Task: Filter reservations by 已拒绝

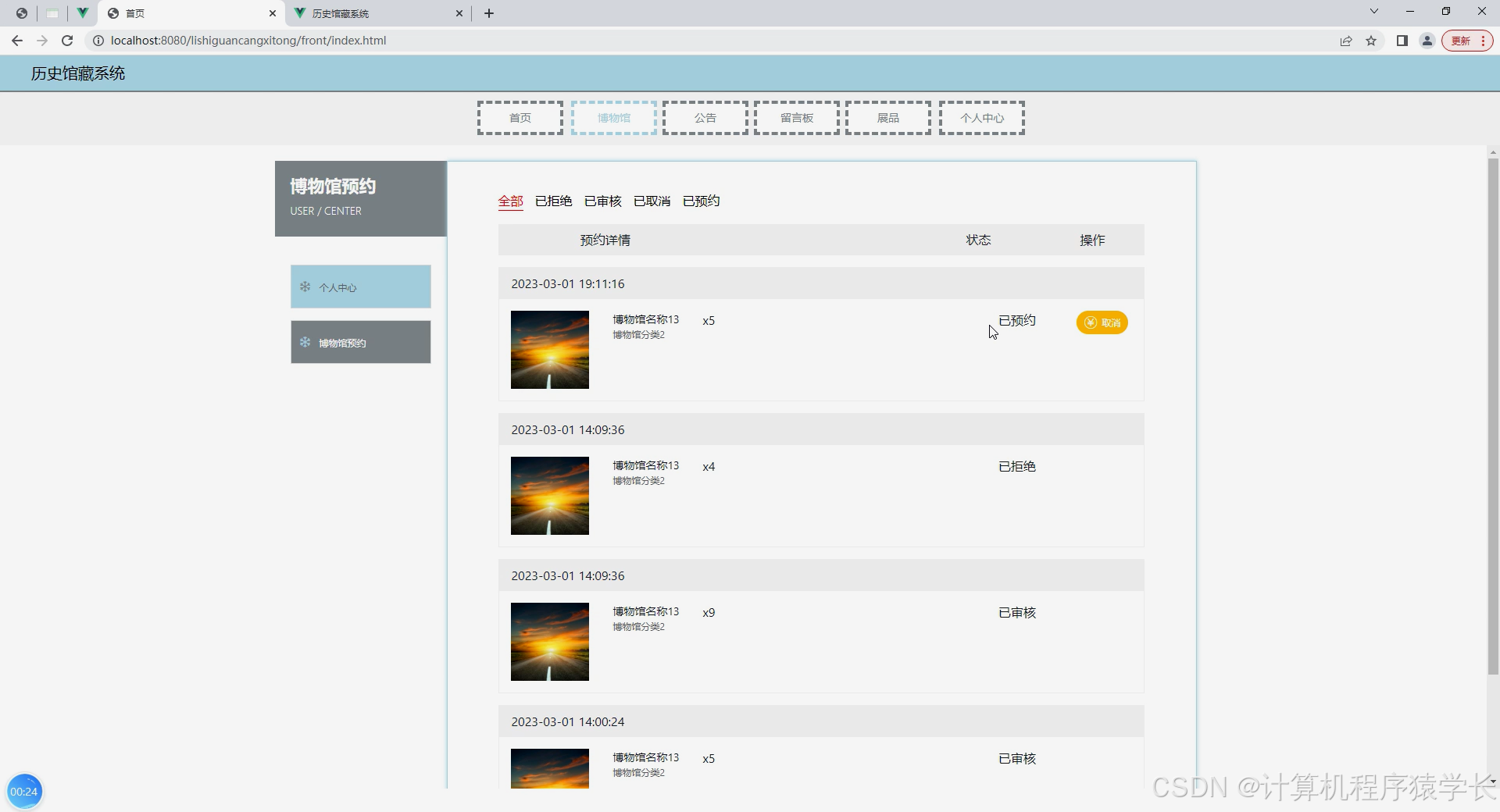Action: click(x=554, y=201)
